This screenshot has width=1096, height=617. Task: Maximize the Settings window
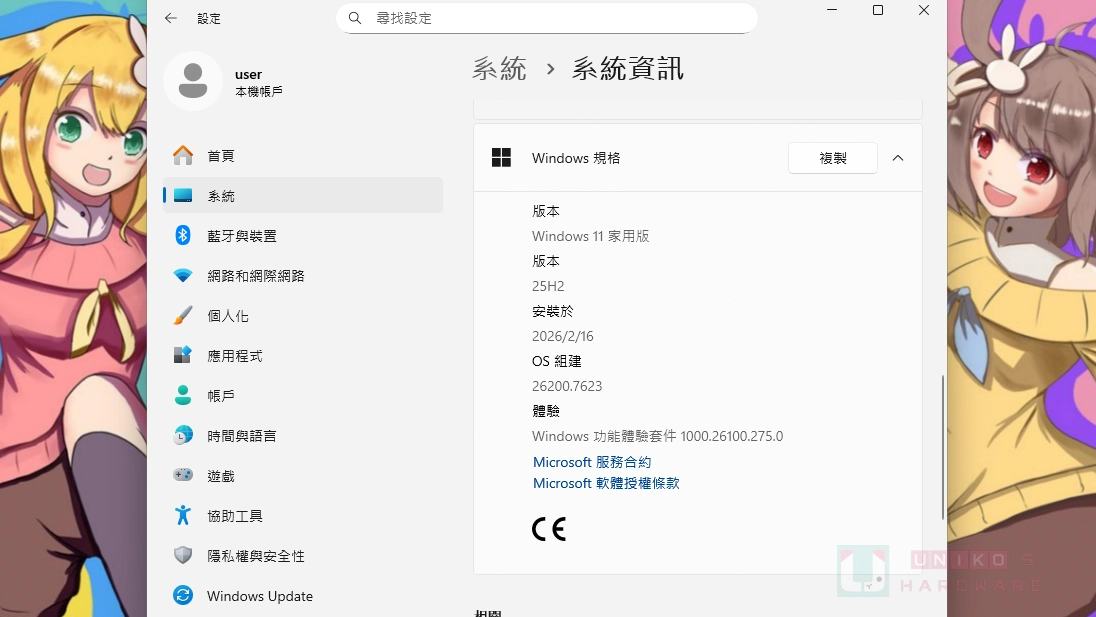click(878, 10)
